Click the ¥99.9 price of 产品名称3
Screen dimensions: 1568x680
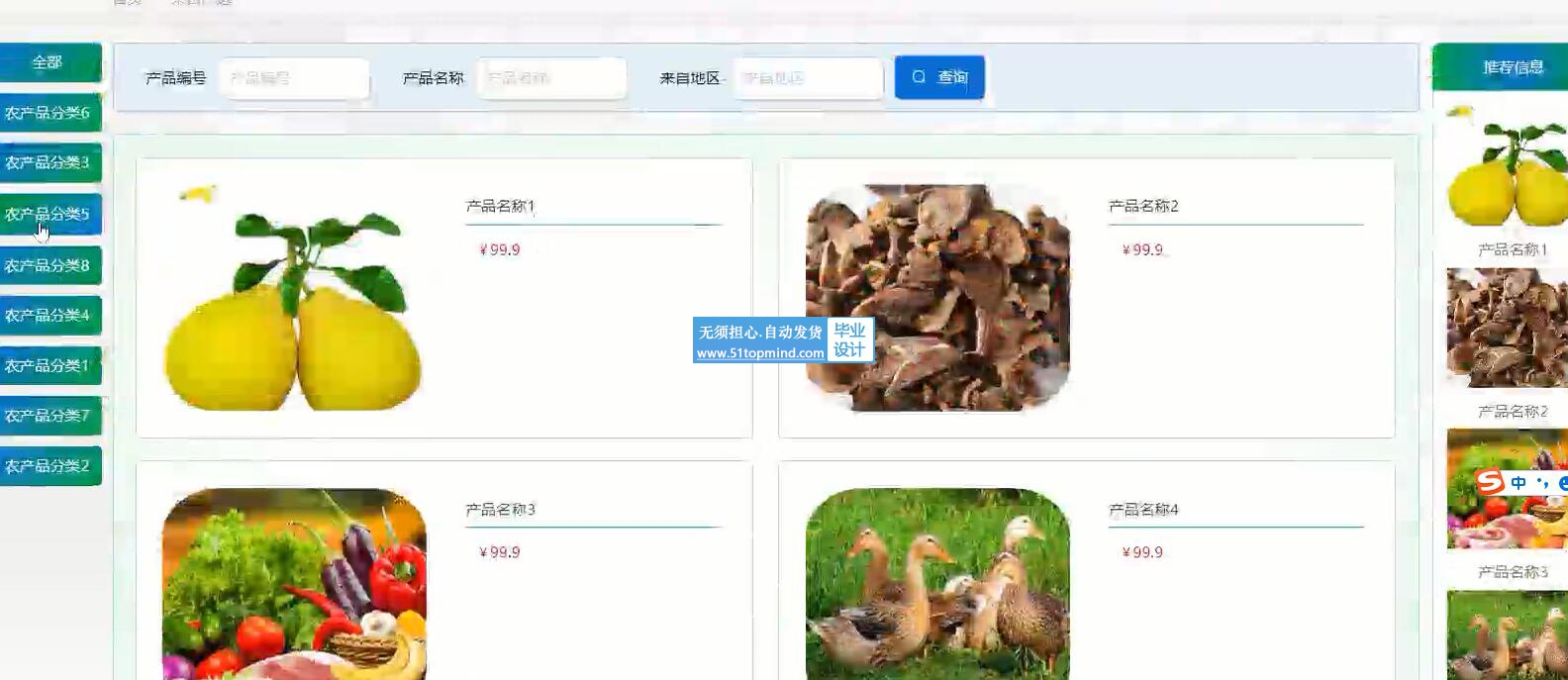[499, 552]
